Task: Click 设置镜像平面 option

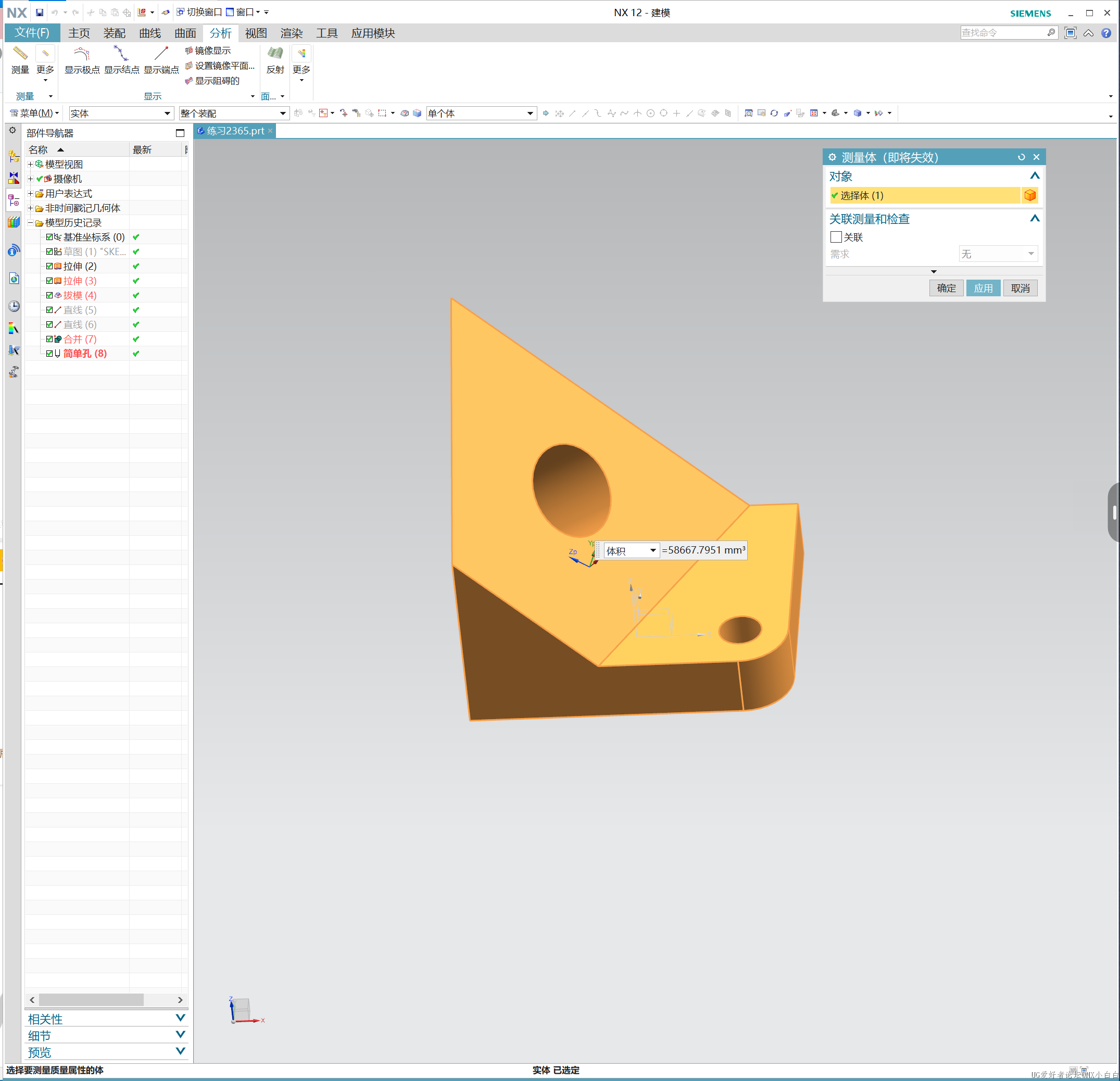Action: pos(220,66)
